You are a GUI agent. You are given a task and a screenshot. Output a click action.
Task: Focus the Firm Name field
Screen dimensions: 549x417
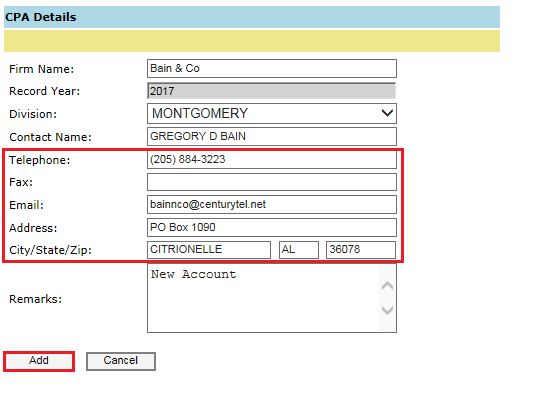coord(272,68)
